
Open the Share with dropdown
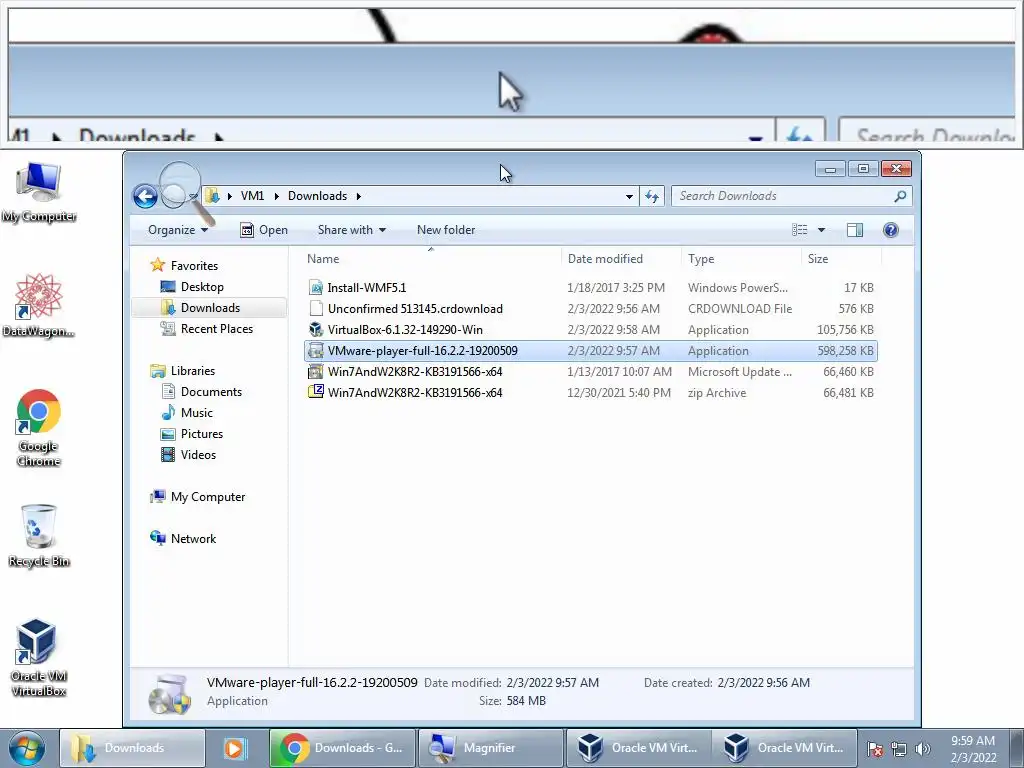pyautogui.click(x=351, y=230)
